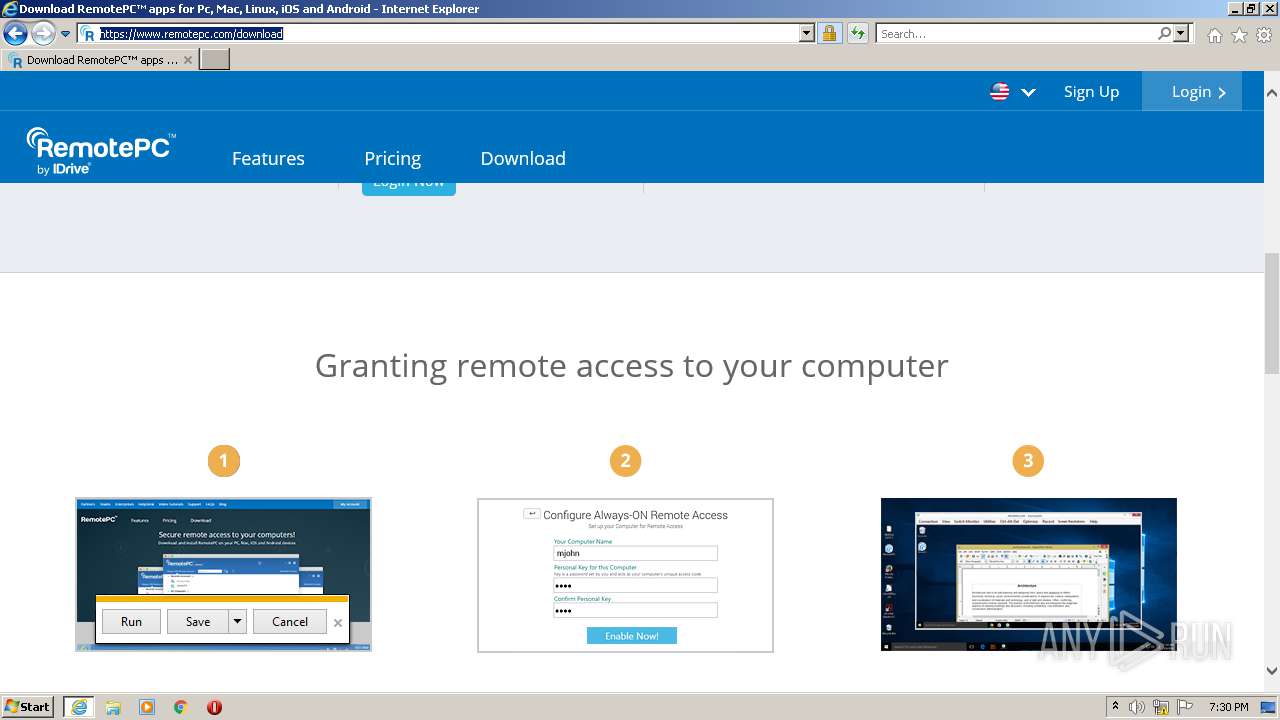The height and width of the screenshot is (720, 1280).
Task: Open Windows Media Player taskbar icon
Action: (147, 707)
